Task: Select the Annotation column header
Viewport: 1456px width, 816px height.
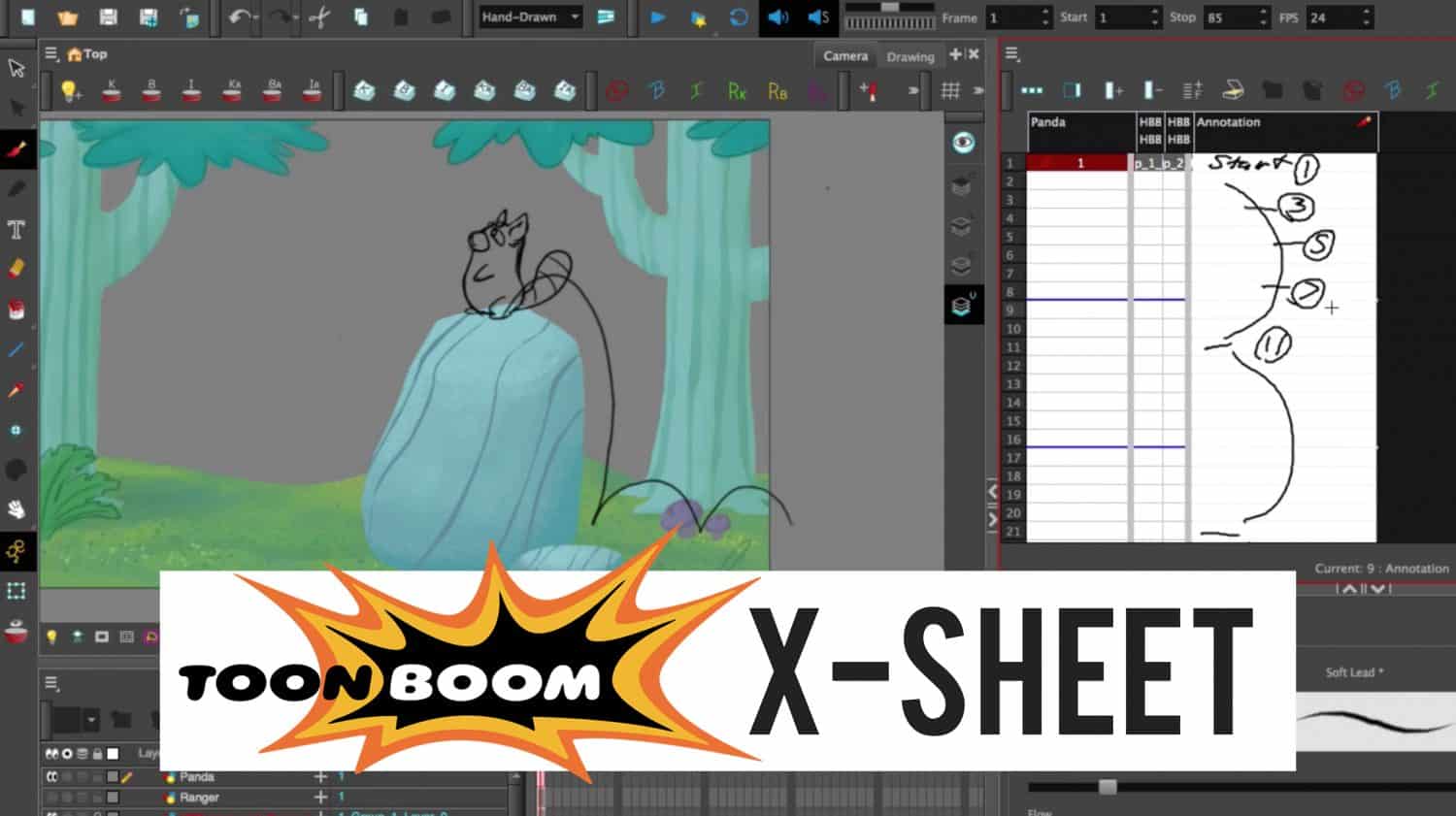Action: coord(1285,132)
